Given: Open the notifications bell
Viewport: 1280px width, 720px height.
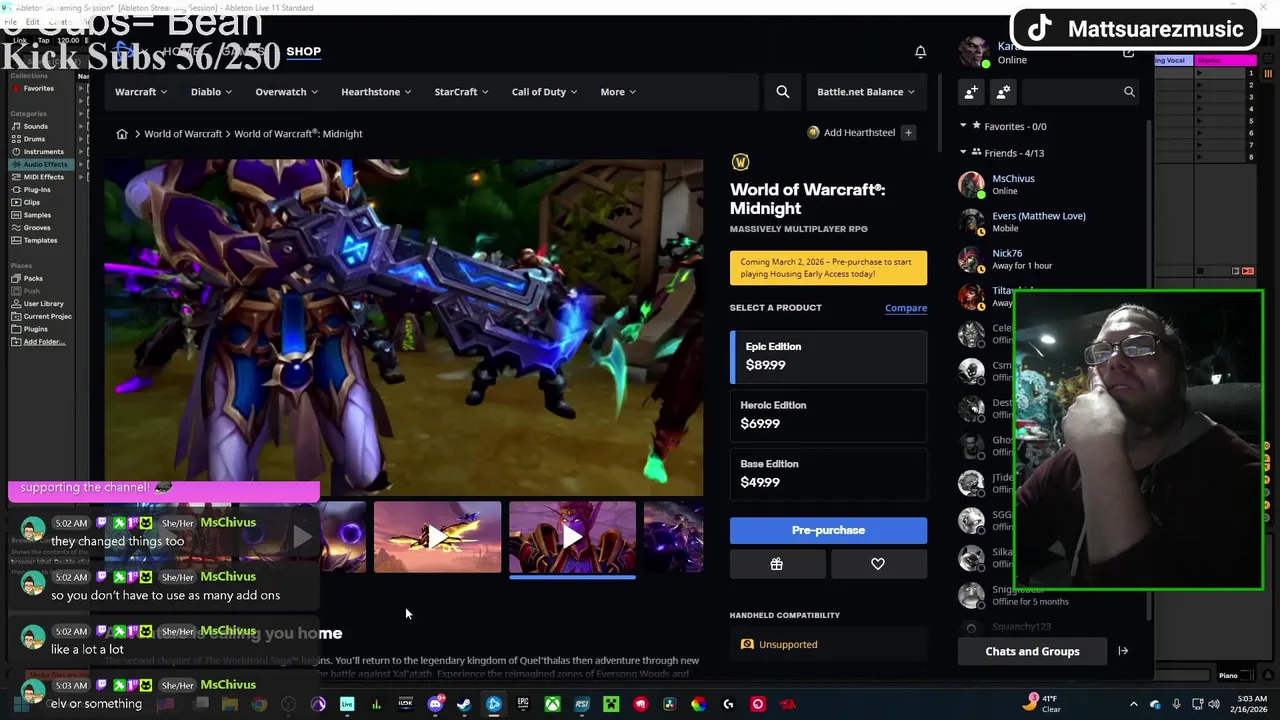Looking at the screenshot, I should pyautogui.click(x=920, y=52).
